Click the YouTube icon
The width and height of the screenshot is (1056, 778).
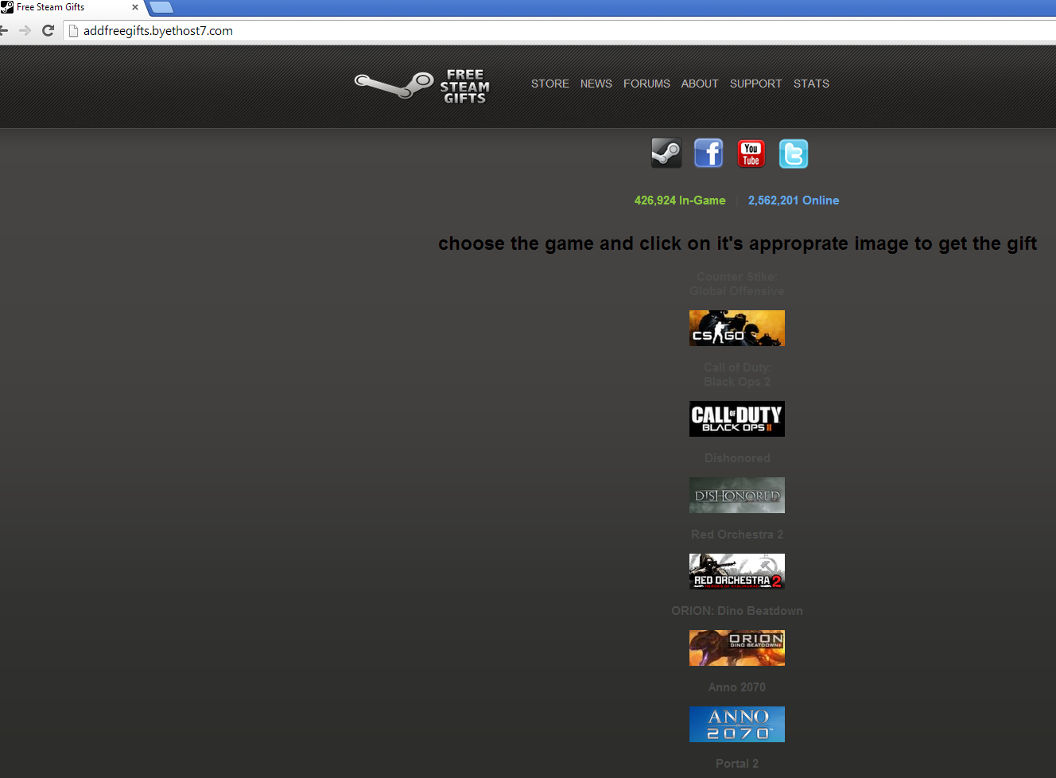pos(751,154)
